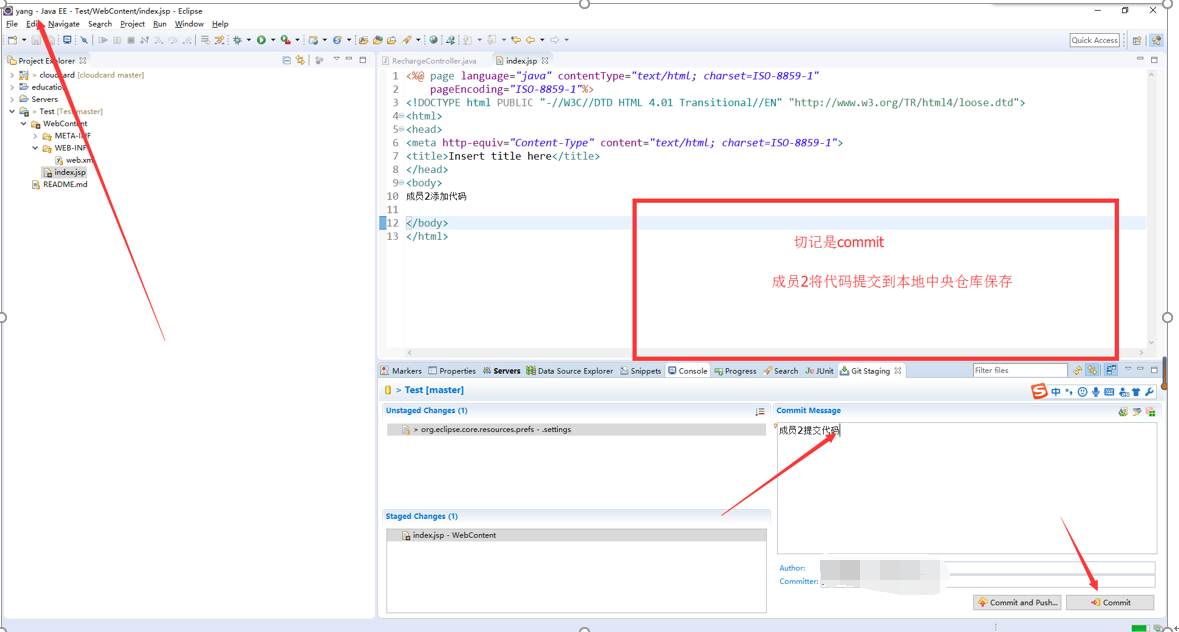Click the Last Edit Location arrow icon

click(516, 40)
